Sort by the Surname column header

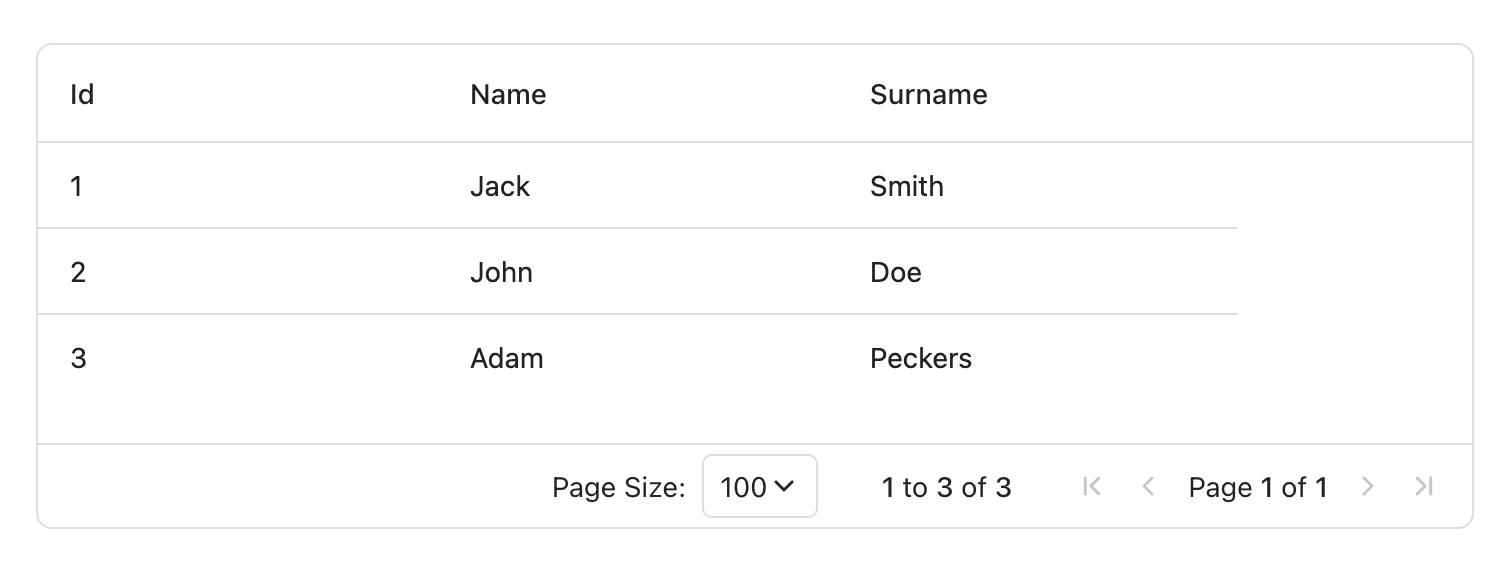(1038, 94)
